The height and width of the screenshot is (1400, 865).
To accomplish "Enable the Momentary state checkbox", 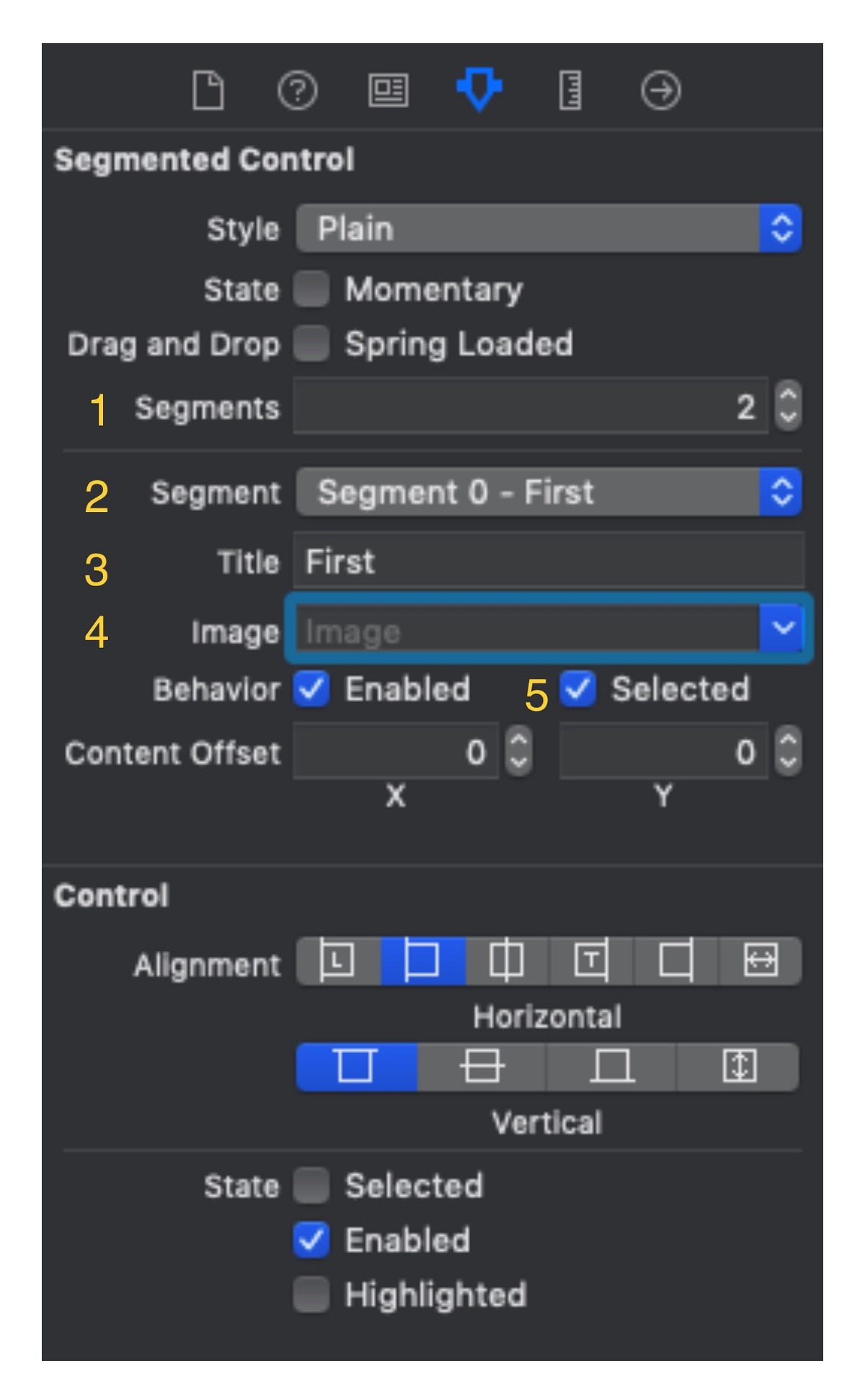I will point(313,288).
